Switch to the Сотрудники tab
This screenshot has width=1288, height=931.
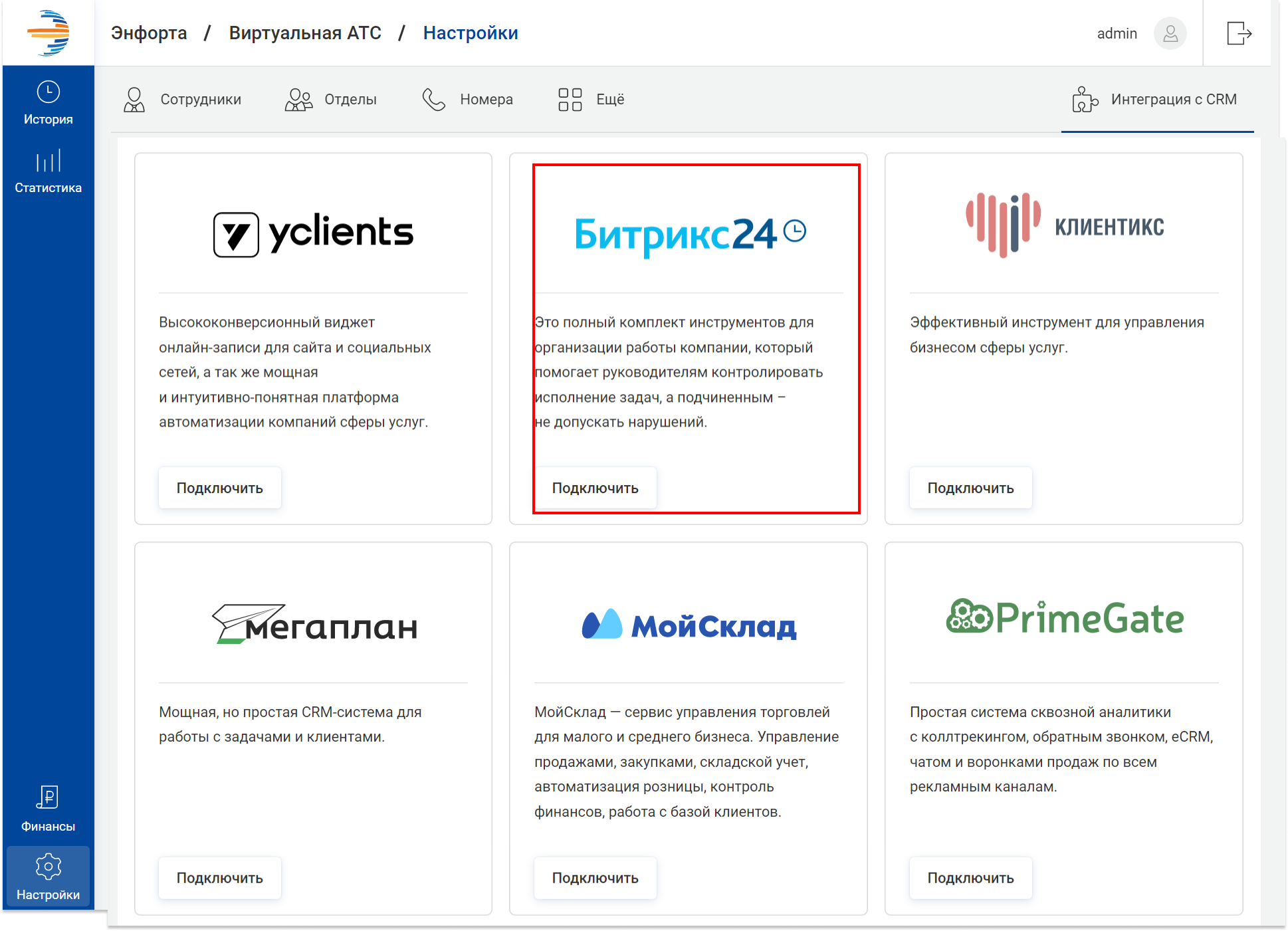pyautogui.click(x=182, y=100)
